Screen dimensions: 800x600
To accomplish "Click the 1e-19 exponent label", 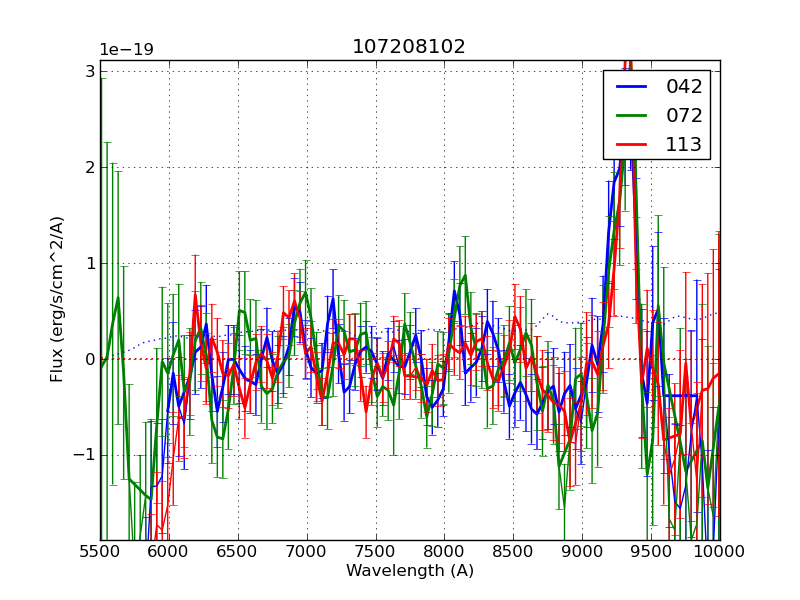I will pos(126,50).
